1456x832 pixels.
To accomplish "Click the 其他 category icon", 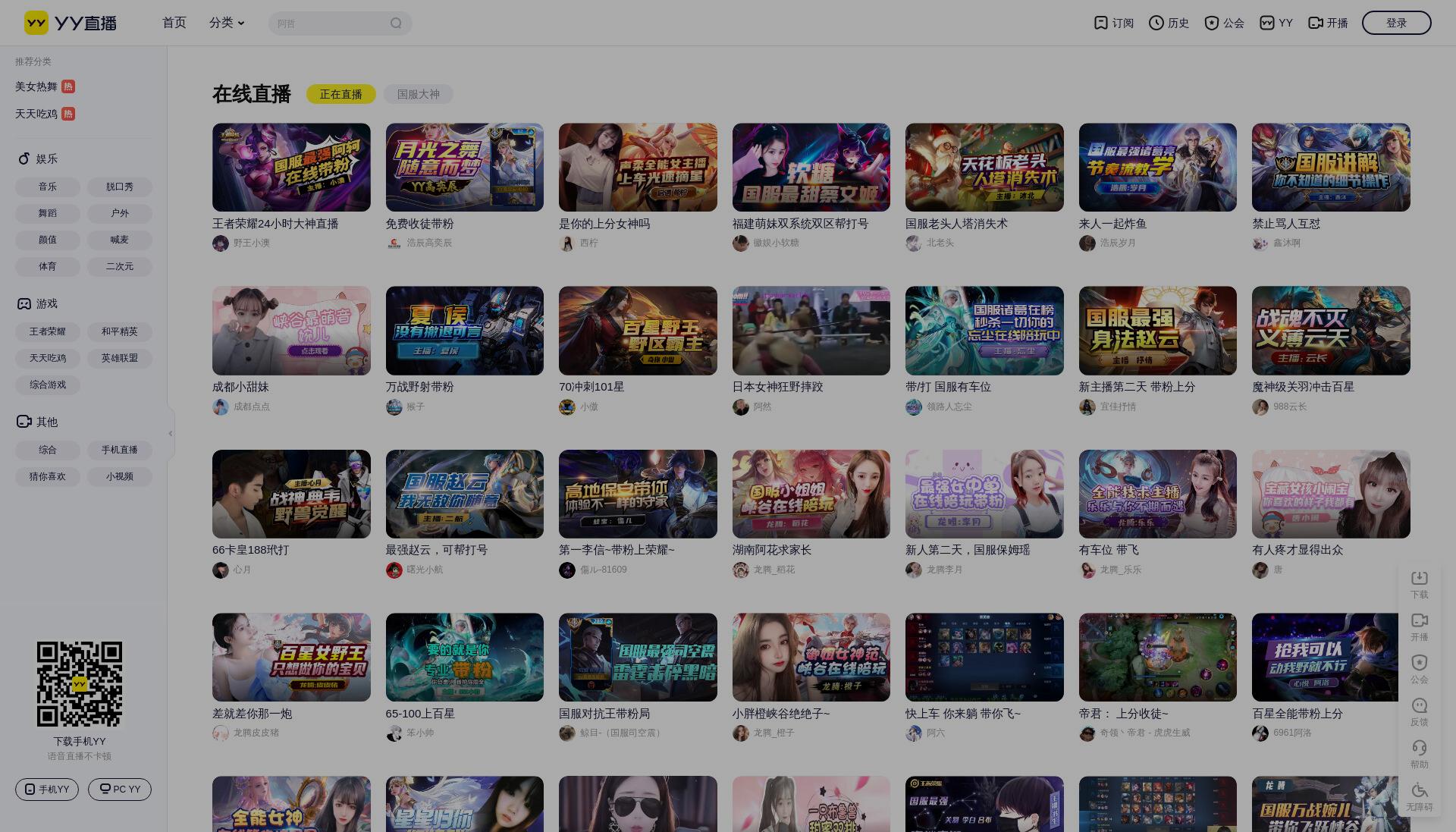I will coord(24,422).
